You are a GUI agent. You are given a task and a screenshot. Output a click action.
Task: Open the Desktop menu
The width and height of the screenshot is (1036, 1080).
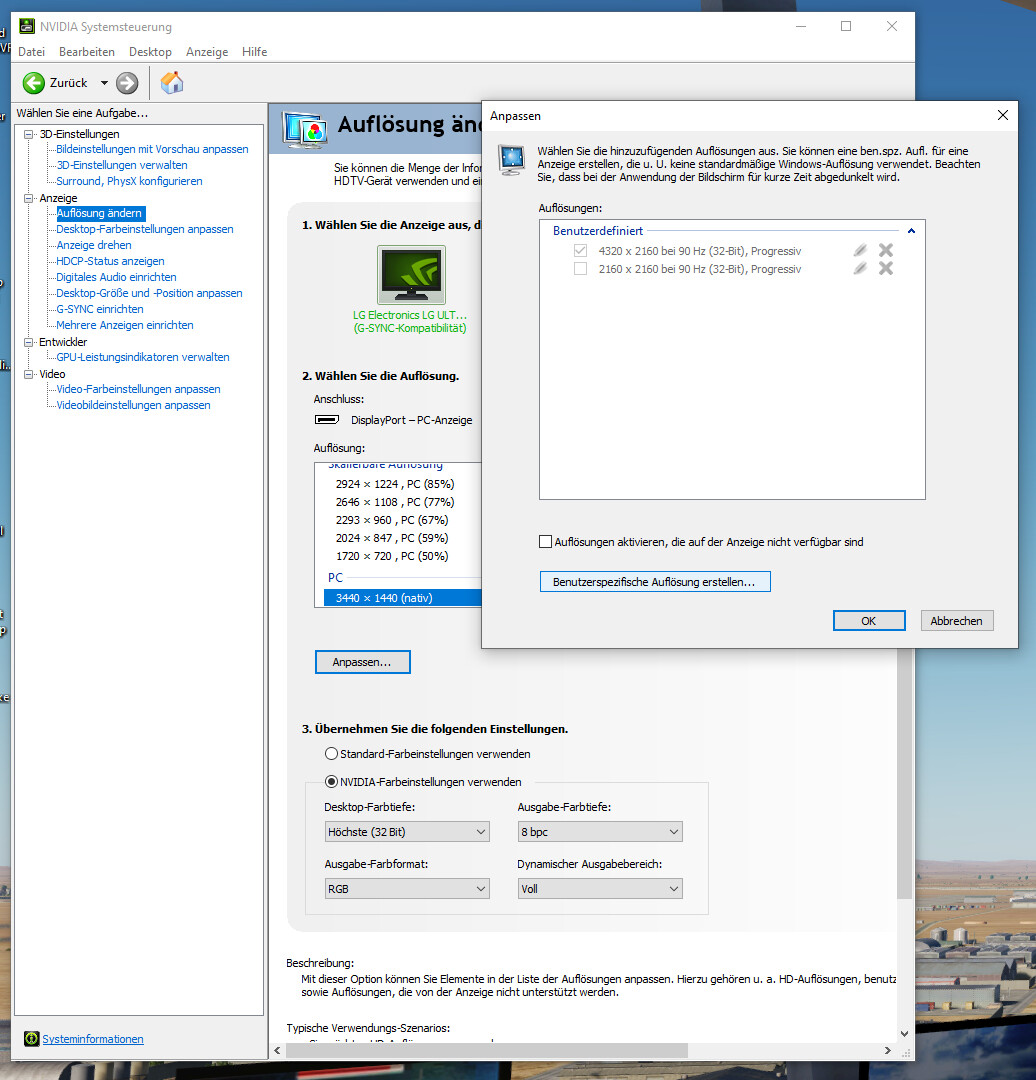(x=150, y=52)
